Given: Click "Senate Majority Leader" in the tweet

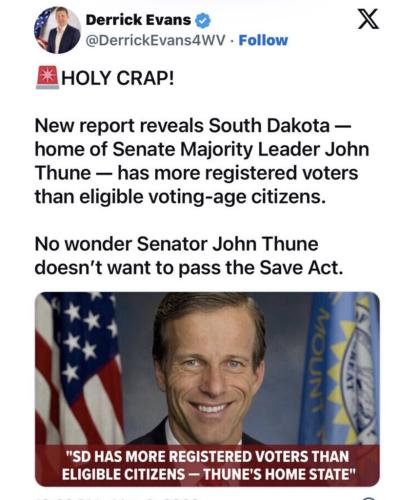Looking at the screenshot, I should coord(217,149).
